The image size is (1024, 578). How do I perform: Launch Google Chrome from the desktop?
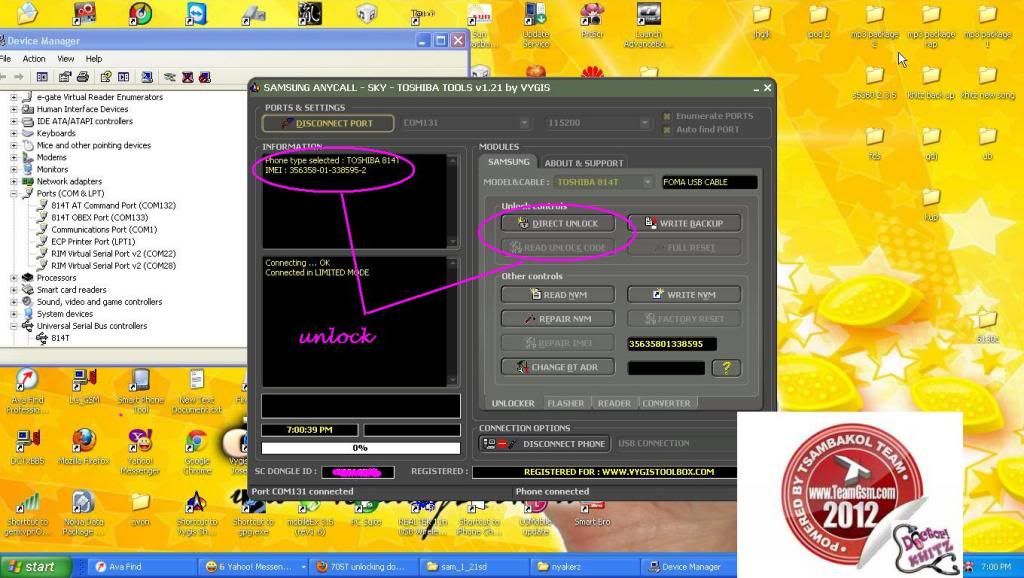197,442
